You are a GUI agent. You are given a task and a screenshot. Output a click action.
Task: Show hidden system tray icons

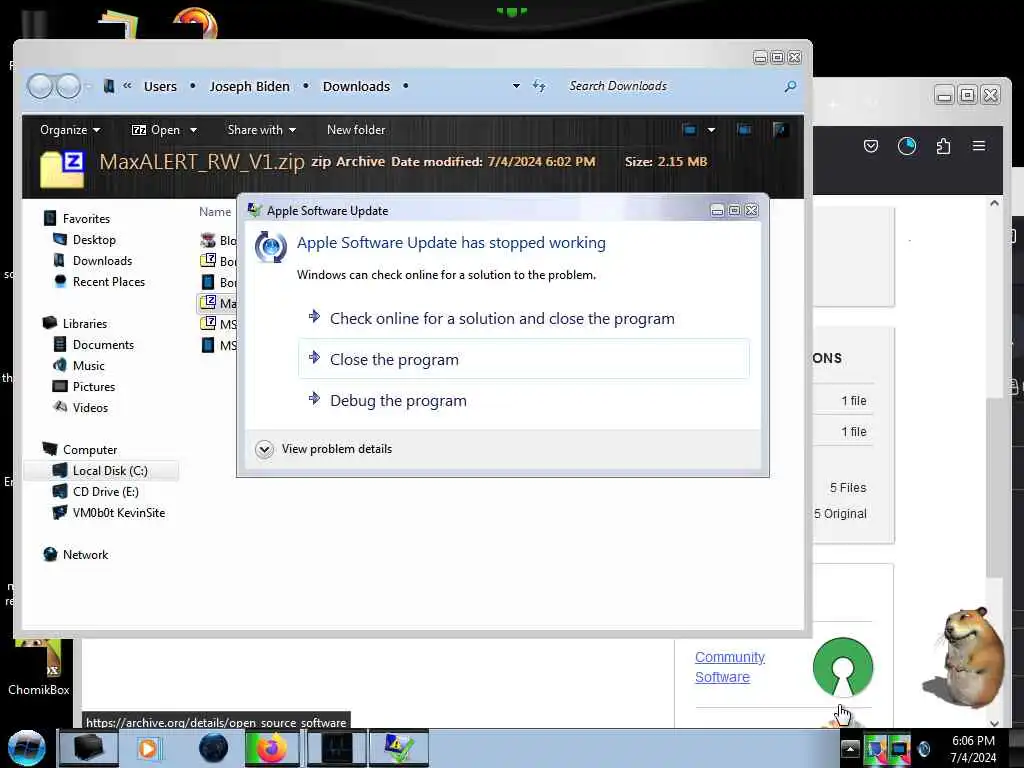(850, 748)
